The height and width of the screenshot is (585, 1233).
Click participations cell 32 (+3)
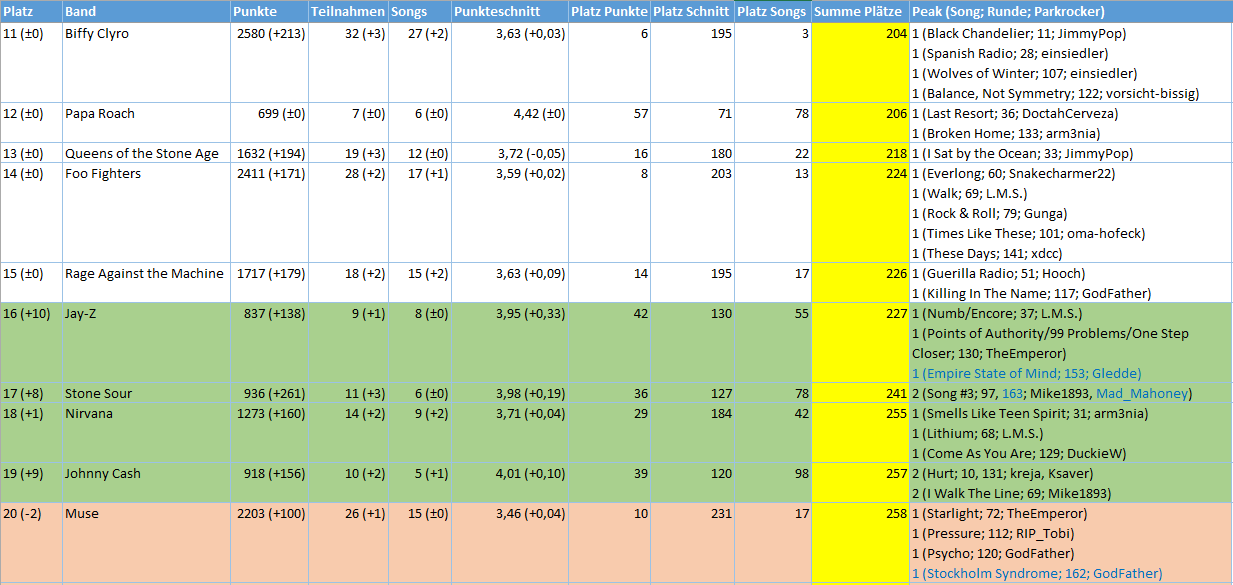tap(347, 63)
